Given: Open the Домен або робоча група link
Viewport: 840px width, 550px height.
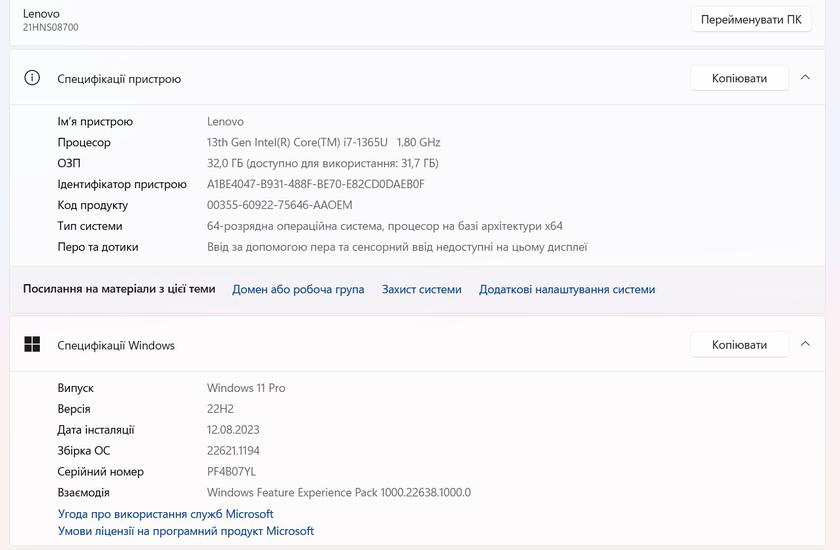Looking at the screenshot, I should [298, 289].
